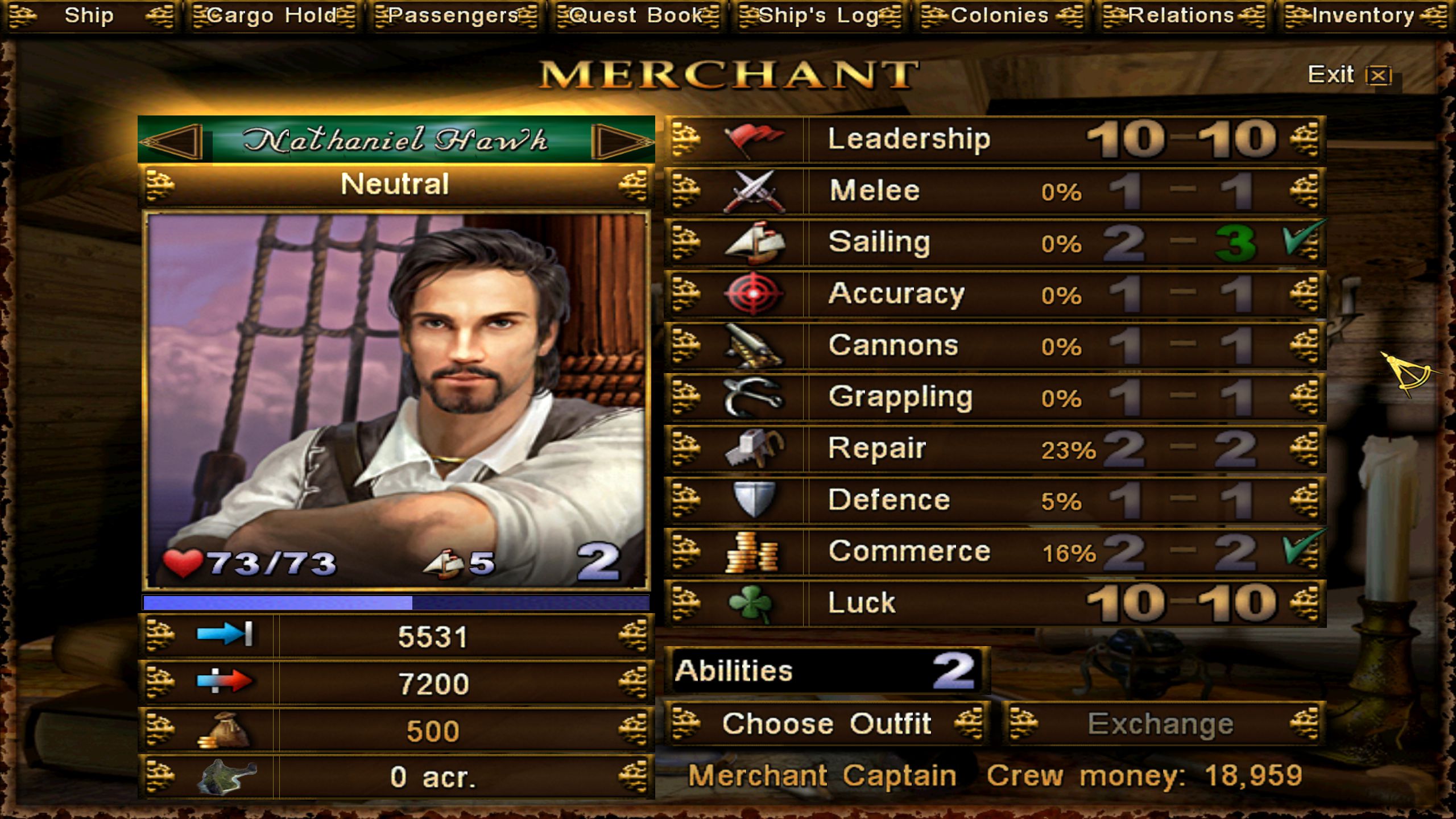Select the Repair saw and hammer icon
Screen dimensions: 1456x819
point(754,448)
